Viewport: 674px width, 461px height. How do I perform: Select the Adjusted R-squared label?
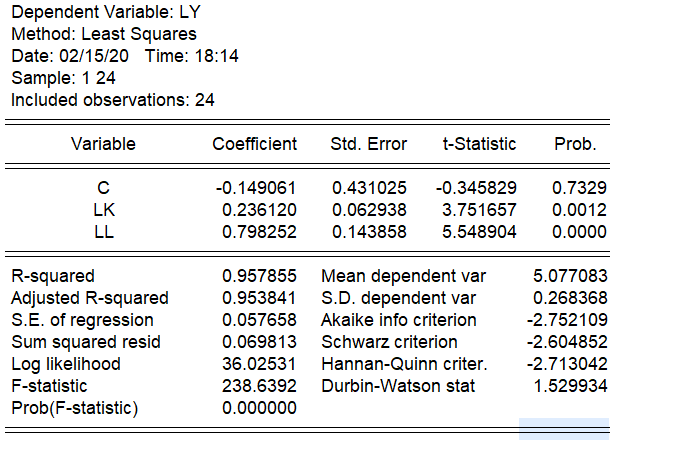tap(89, 298)
